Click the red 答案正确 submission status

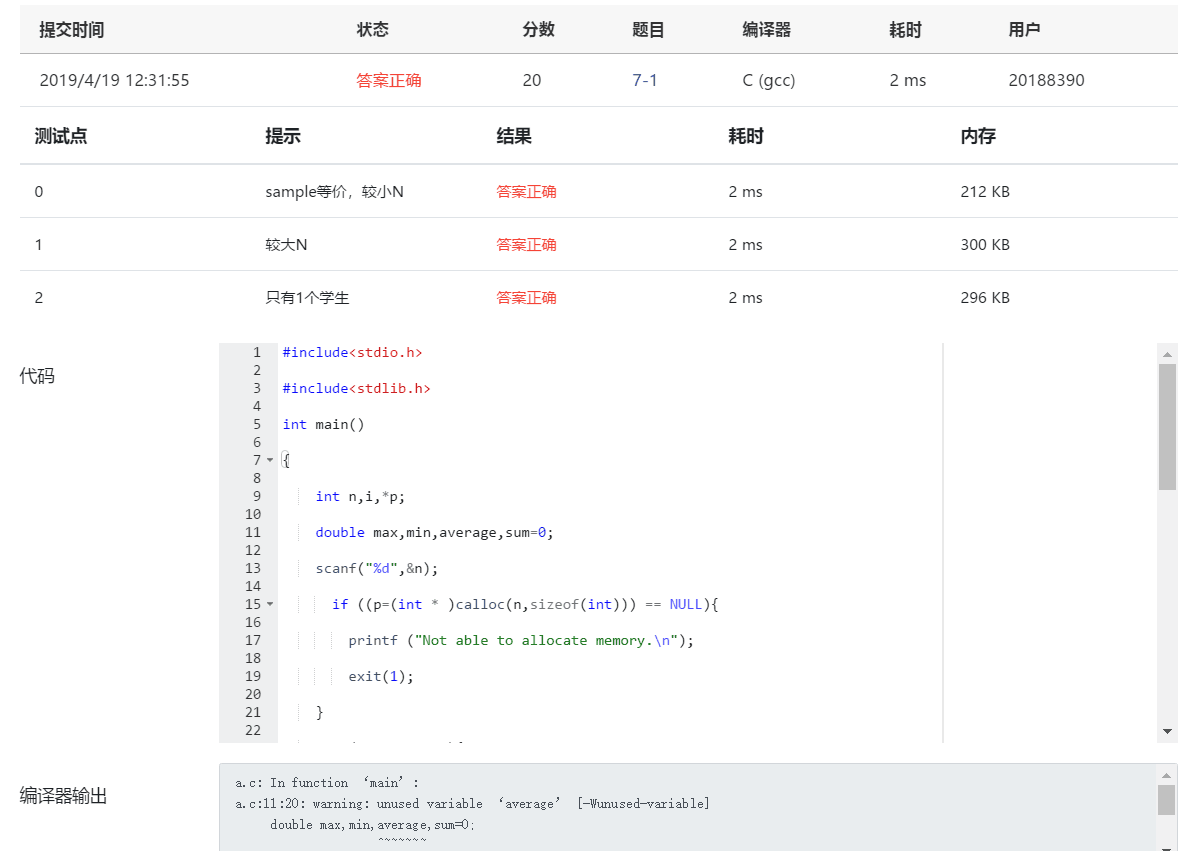click(x=389, y=80)
